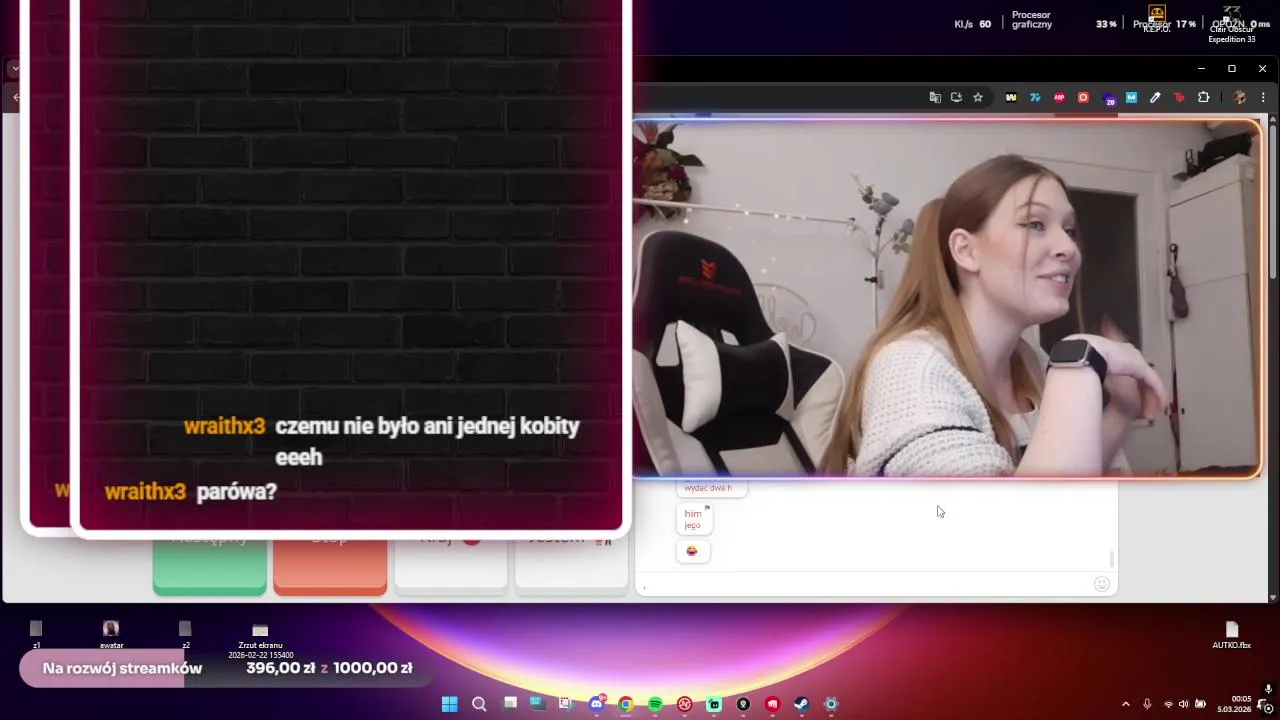The image size is (1280, 720).
Task: Open Spotify from the taskbar
Action: tap(655, 704)
